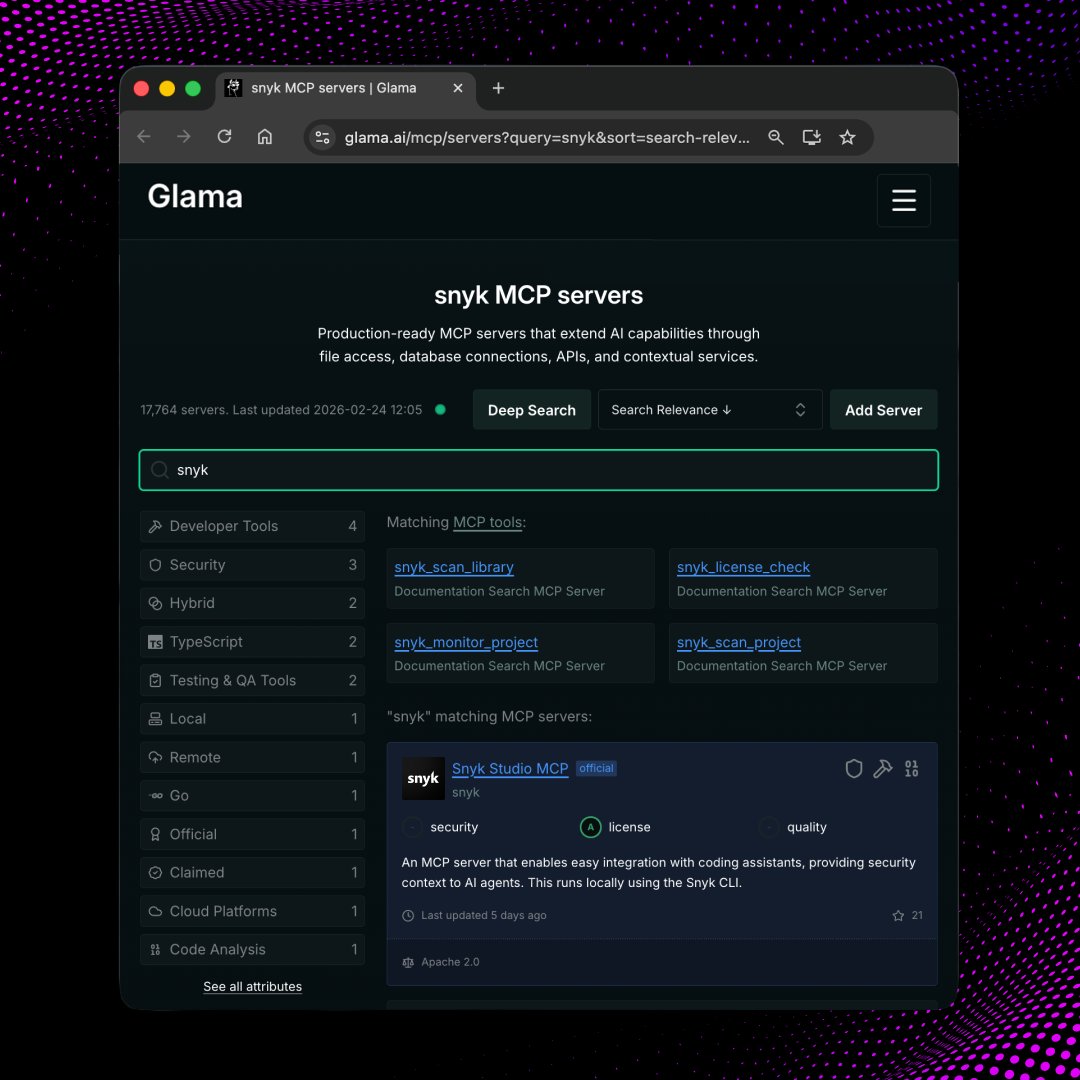Click the Last updated 5 days ago text

[x=484, y=915]
